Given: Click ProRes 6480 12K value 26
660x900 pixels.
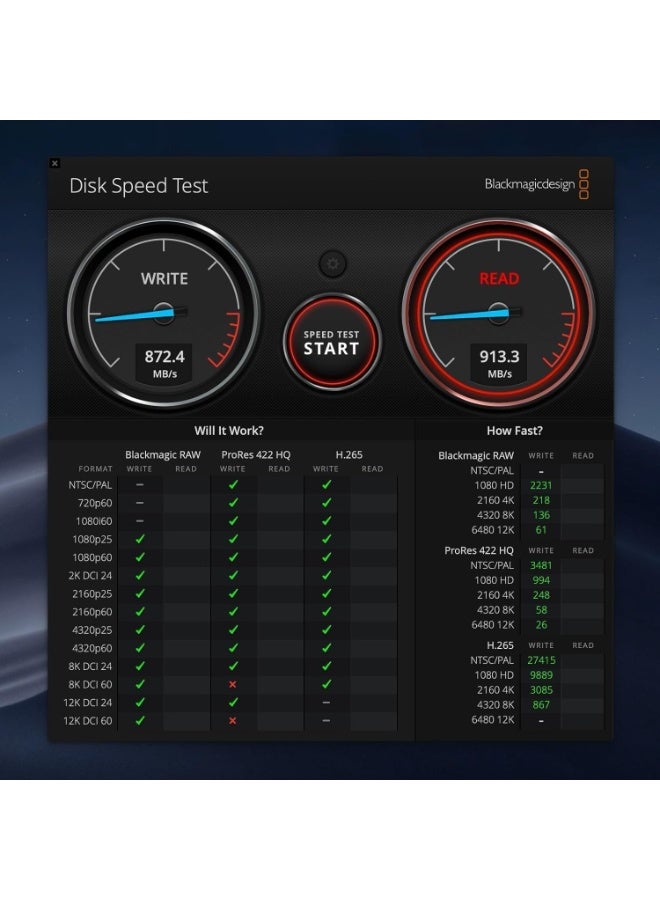Looking at the screenshot, I should [x=541, y=624].
